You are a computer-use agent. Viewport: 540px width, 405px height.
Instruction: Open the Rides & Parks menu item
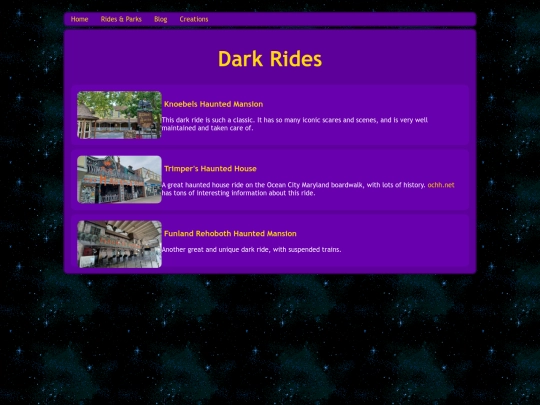[x=121, y=19]
